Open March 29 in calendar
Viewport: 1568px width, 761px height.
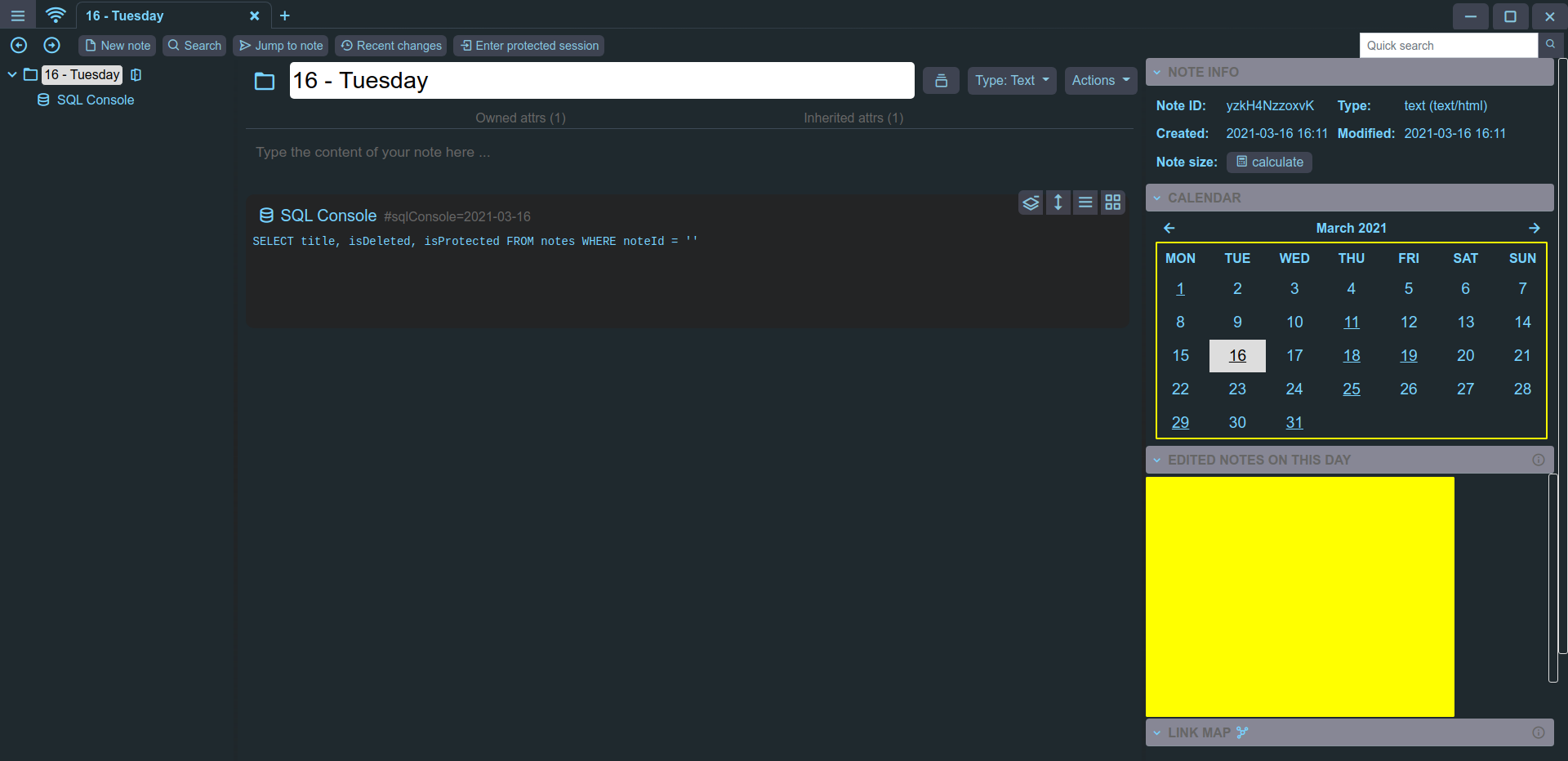[1180, 423]
